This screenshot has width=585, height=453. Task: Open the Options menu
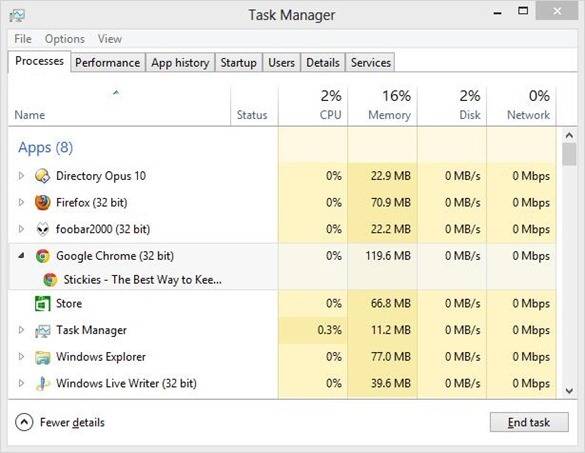65,39
